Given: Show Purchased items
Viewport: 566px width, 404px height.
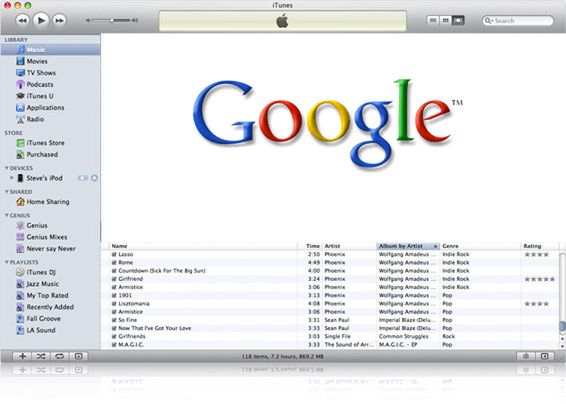Looking at the screenshot, I should [x=51, y=155].
